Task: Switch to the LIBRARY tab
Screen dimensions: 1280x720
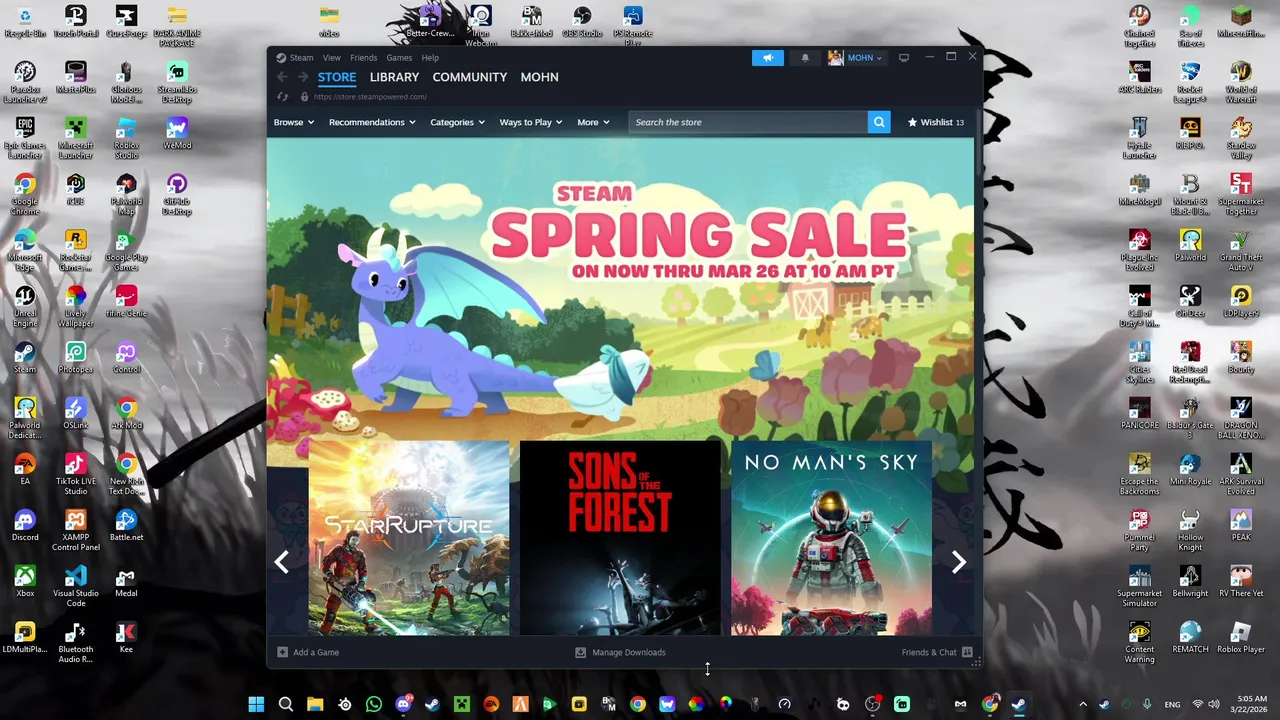Action: (394, 77)
